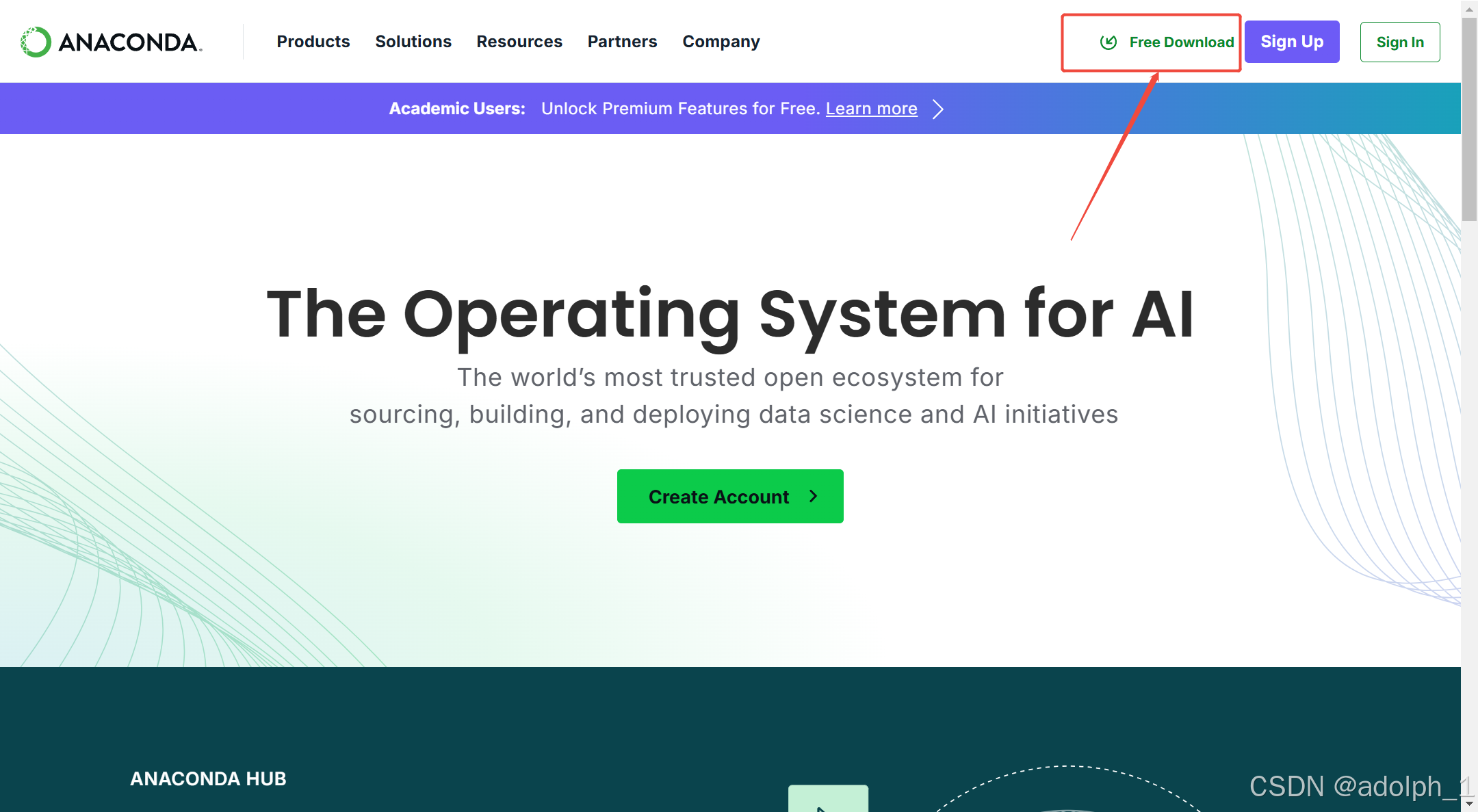1478x812 pixels.
Task: Click the chevron arrow inside Create Account
Action: [813, 496]
